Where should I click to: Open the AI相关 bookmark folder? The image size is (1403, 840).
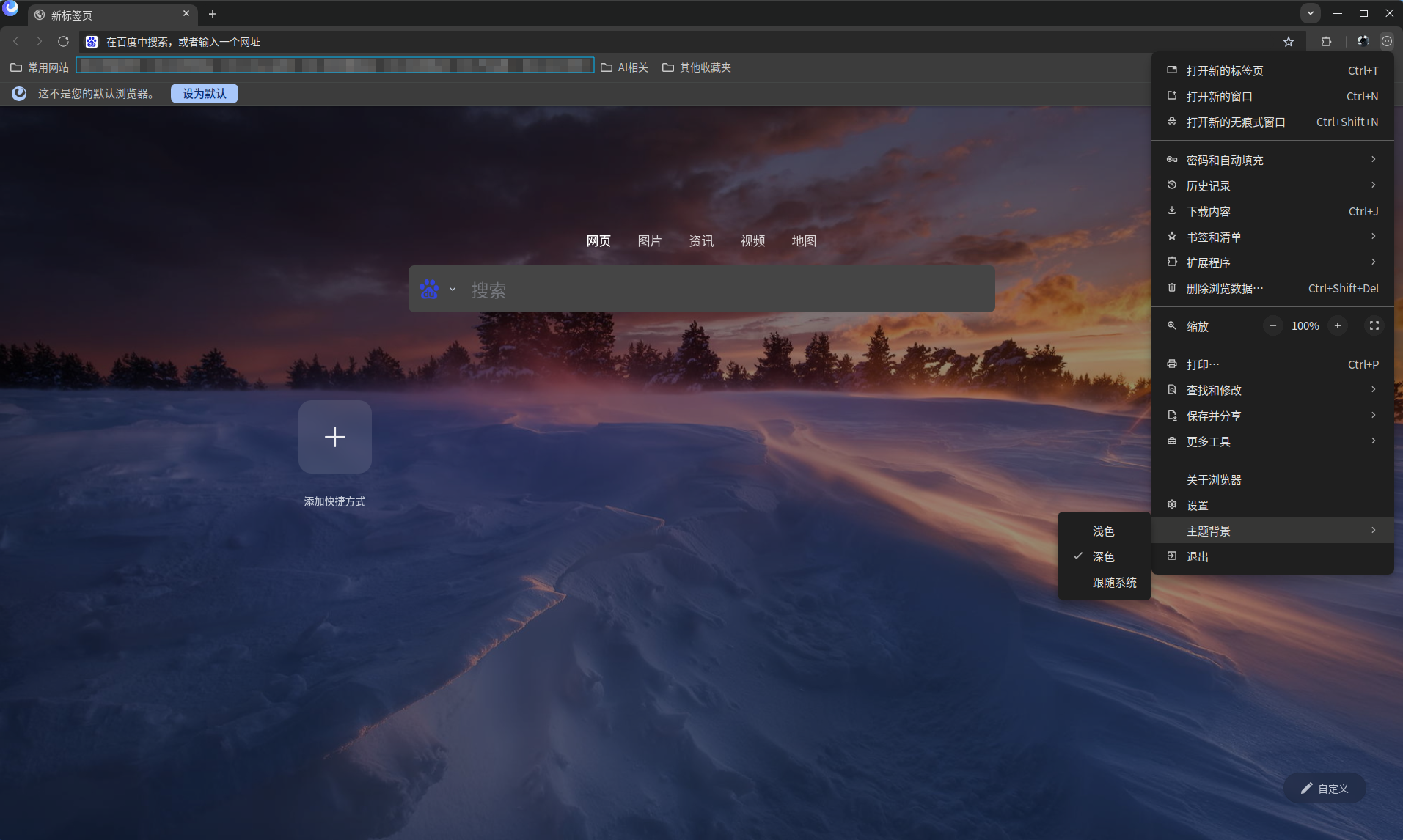(x=625, y=67)
